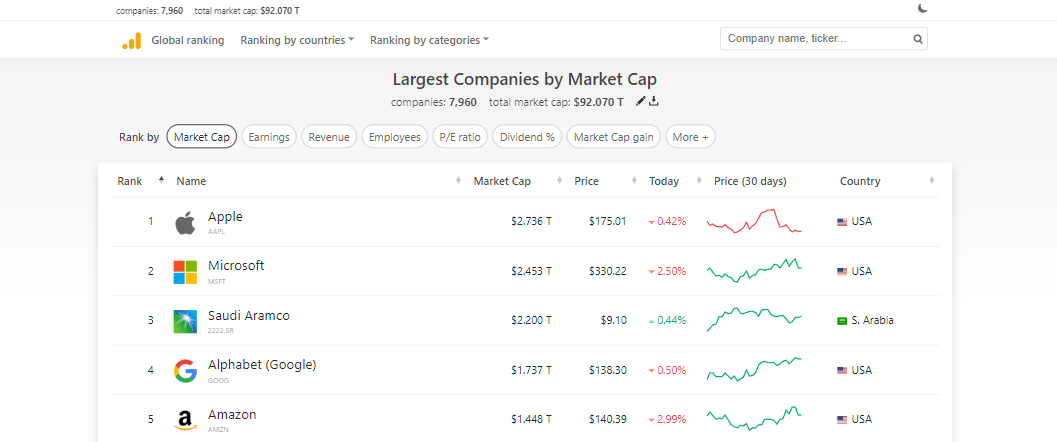Select Earnings rank filter
The image size is (1057, 442).
(x=269, y=137)
